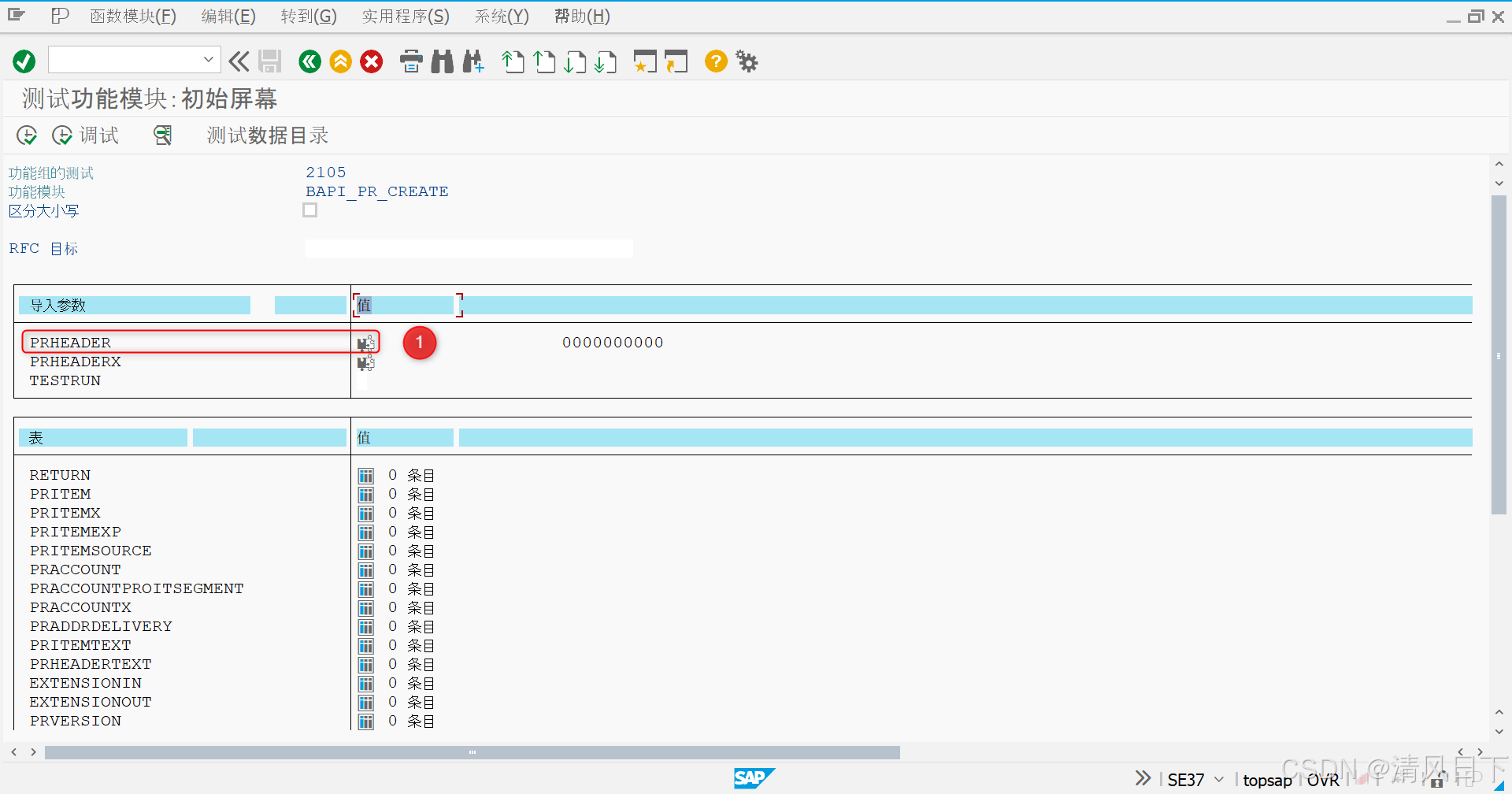Open Customize Local Layout gear icon
Image resolution: width=1512 pixels, height=794 pixels.
747,61
